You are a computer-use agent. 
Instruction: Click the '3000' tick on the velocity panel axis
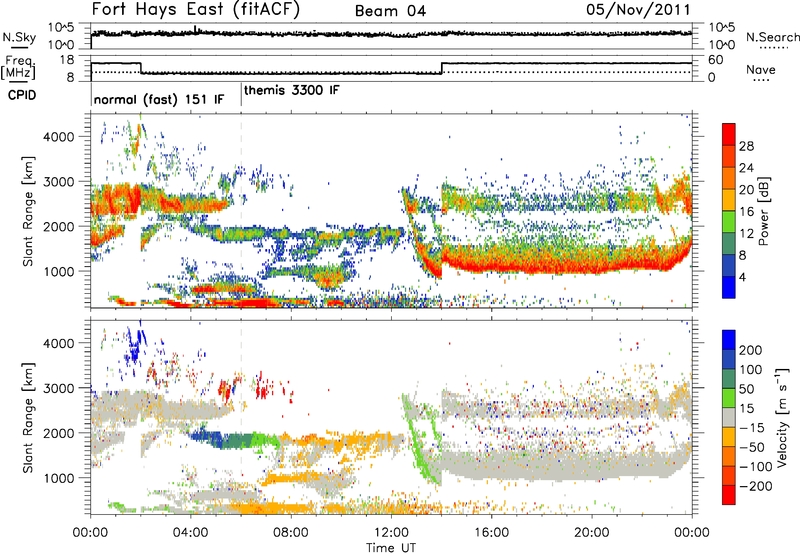click(59, 388)
